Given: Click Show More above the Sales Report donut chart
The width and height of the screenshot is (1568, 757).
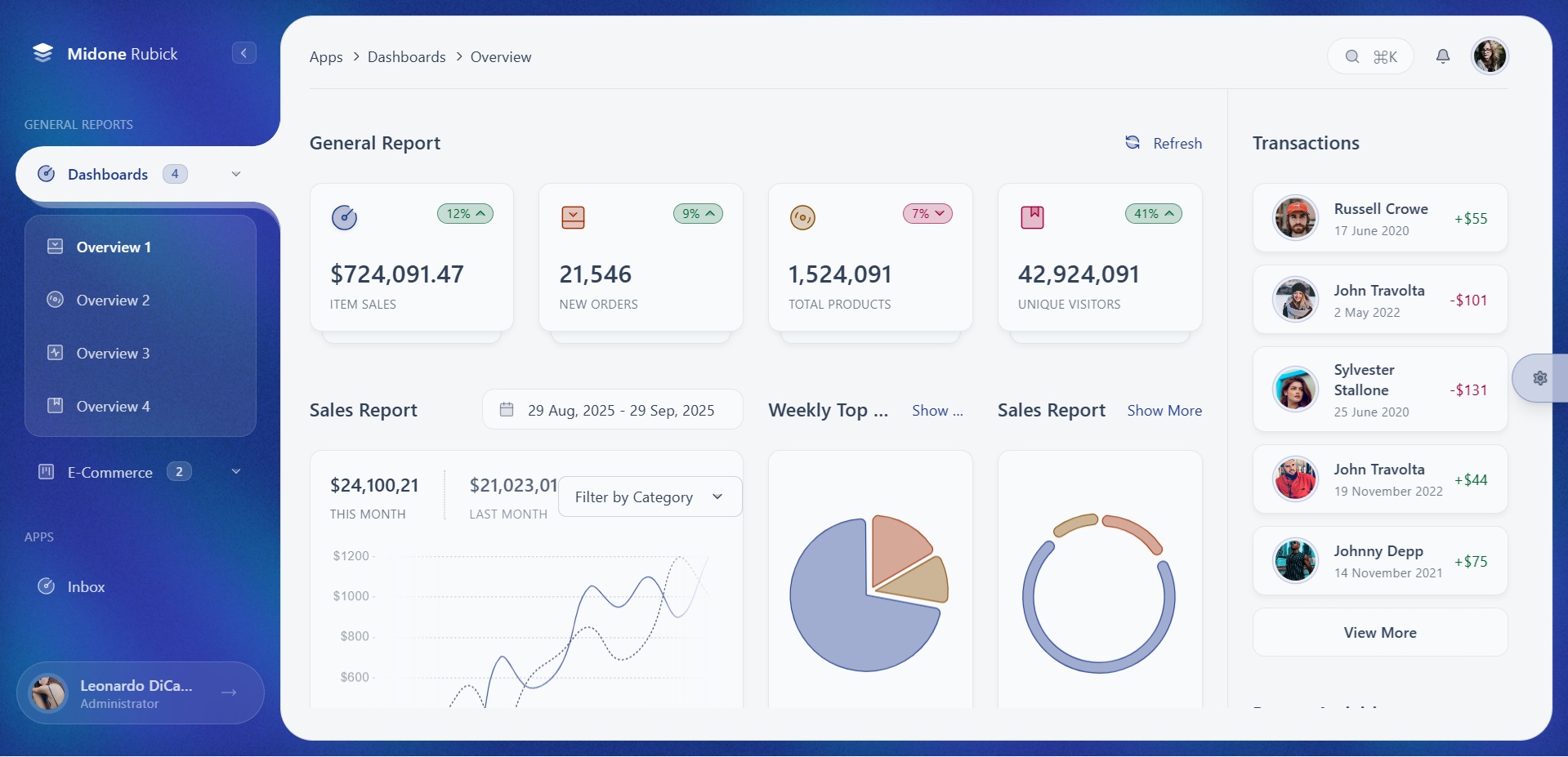Looking at the screenshot, I should [x=1164, y=411].
